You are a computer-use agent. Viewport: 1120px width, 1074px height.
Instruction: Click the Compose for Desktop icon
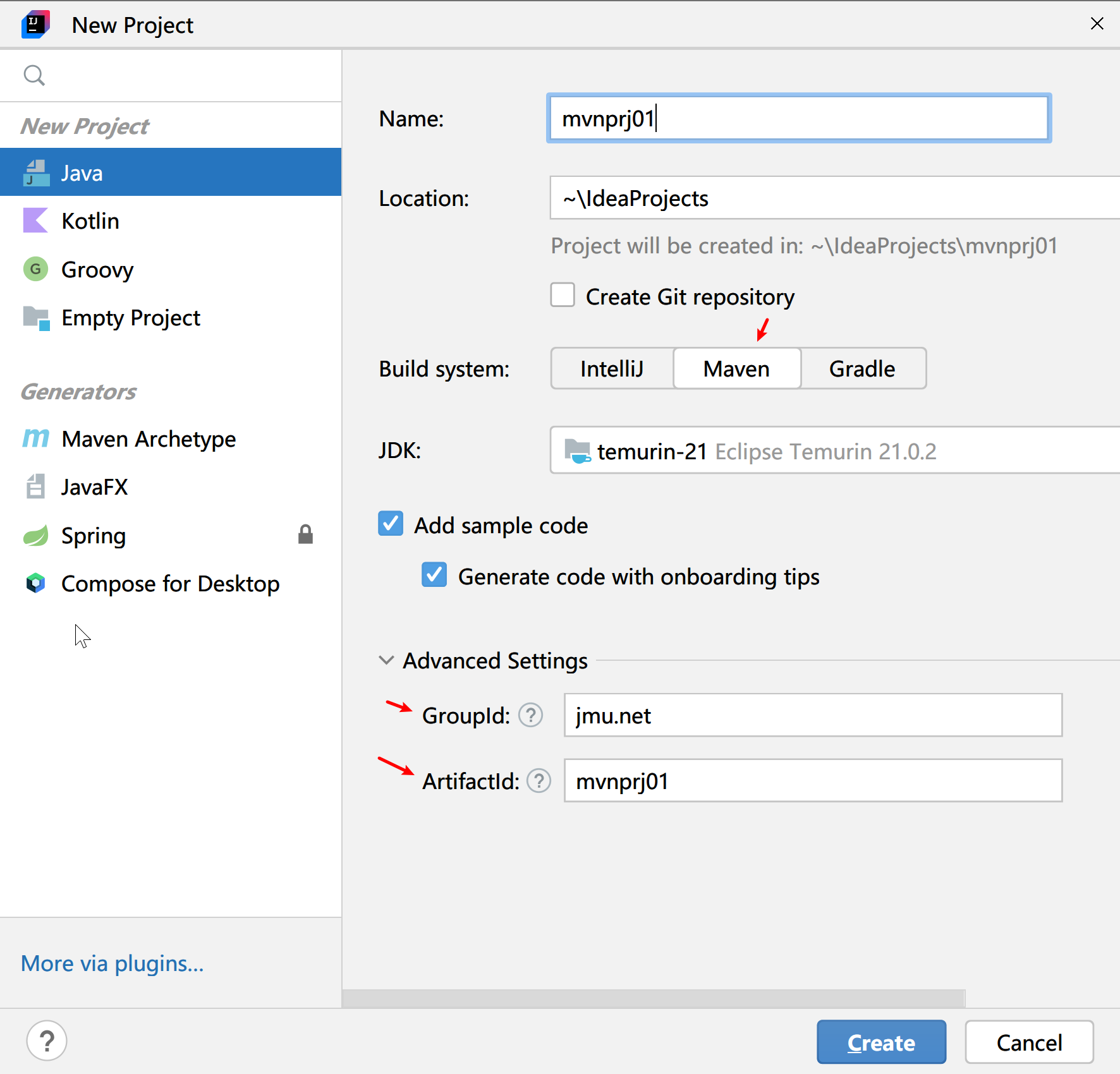[35, 583]
